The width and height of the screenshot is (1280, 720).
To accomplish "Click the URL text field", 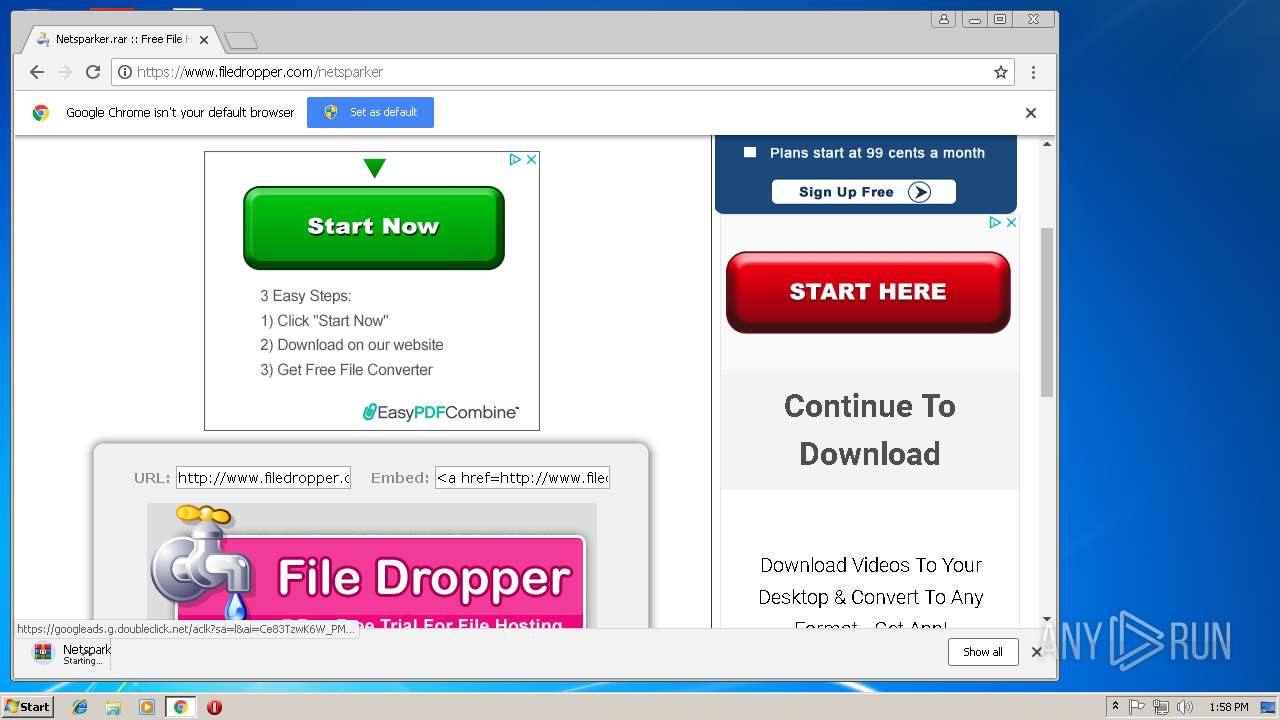I will [x=264, y=478].
